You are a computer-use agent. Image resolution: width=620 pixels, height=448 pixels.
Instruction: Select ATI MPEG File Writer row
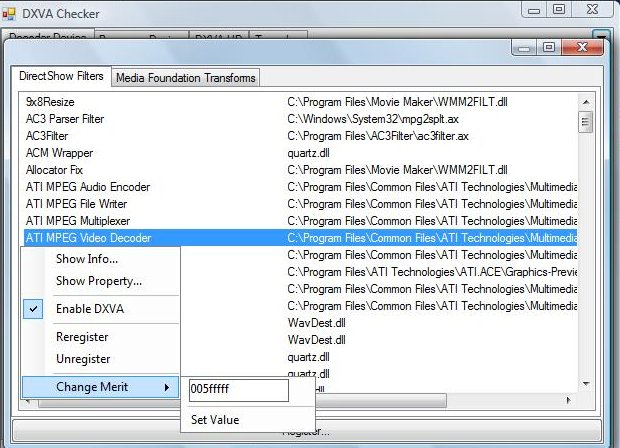coord(301,204)
